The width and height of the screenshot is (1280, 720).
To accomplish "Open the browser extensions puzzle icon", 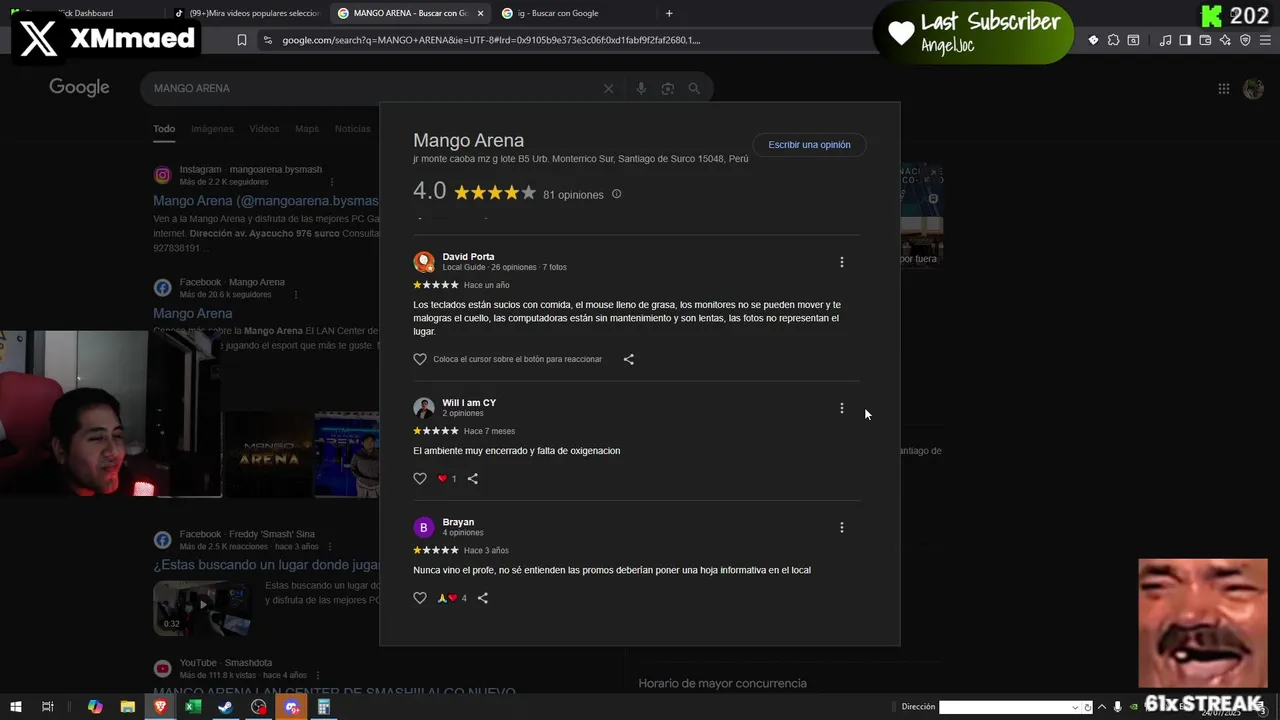I will click(x=1113, y=40).
